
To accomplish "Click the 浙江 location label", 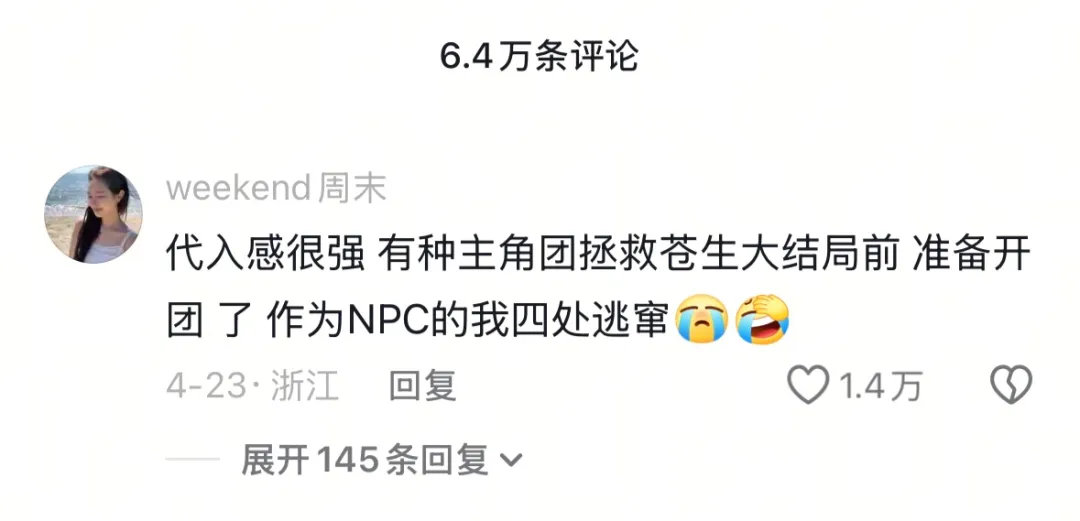I will pos(304,386).
